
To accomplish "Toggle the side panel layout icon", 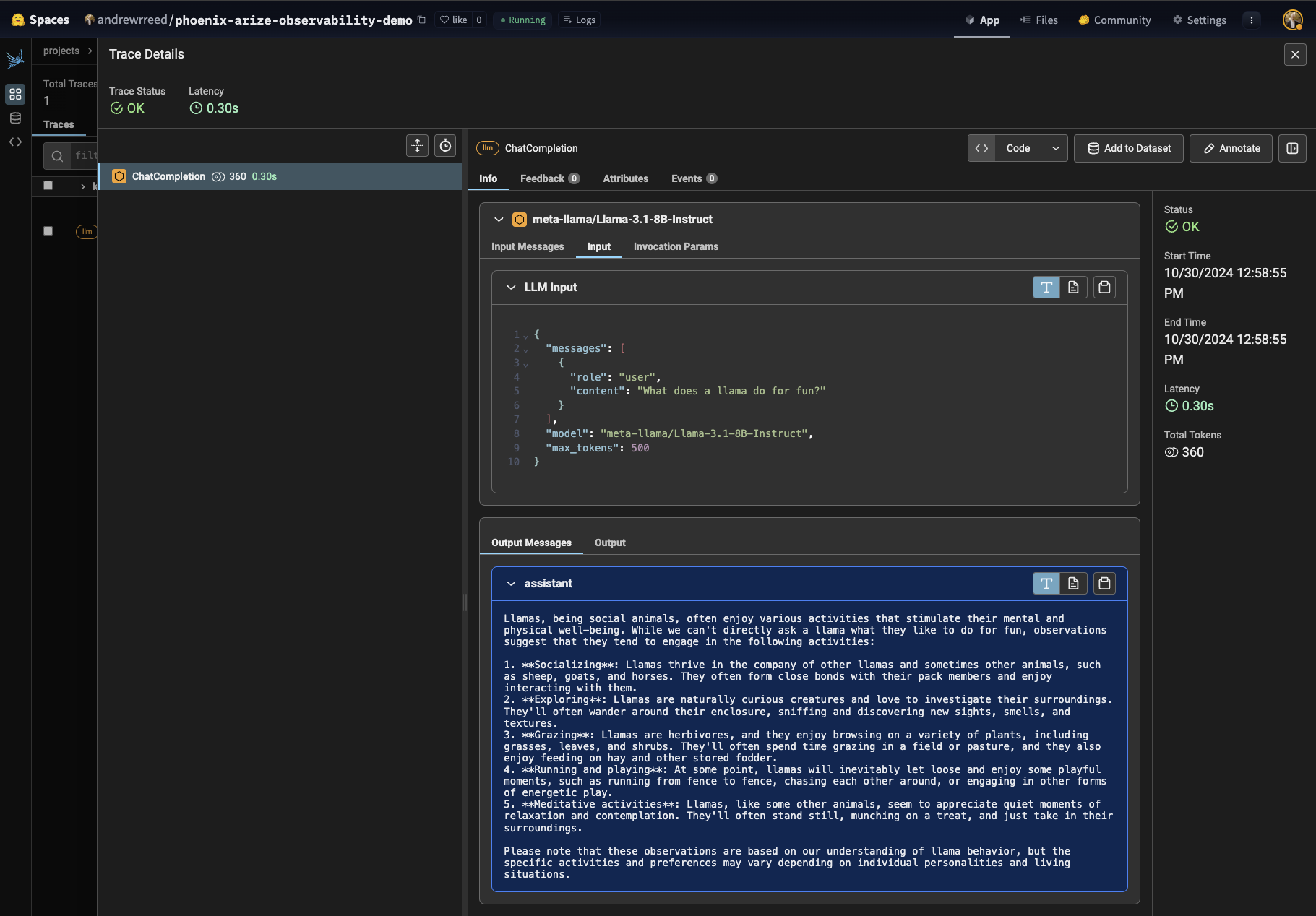I will coord(1292,148).
